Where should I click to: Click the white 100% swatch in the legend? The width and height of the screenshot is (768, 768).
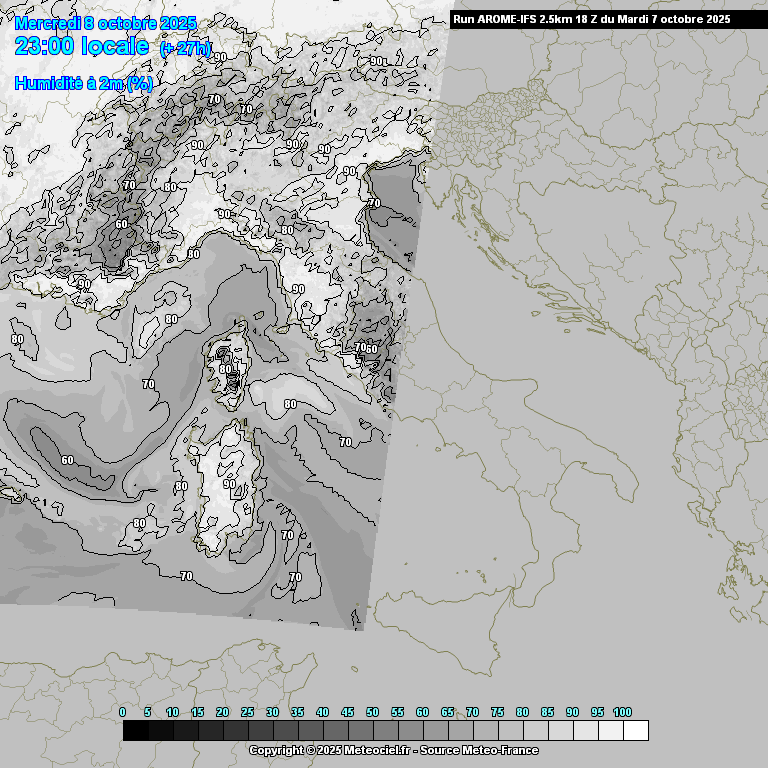pos(635,731)
